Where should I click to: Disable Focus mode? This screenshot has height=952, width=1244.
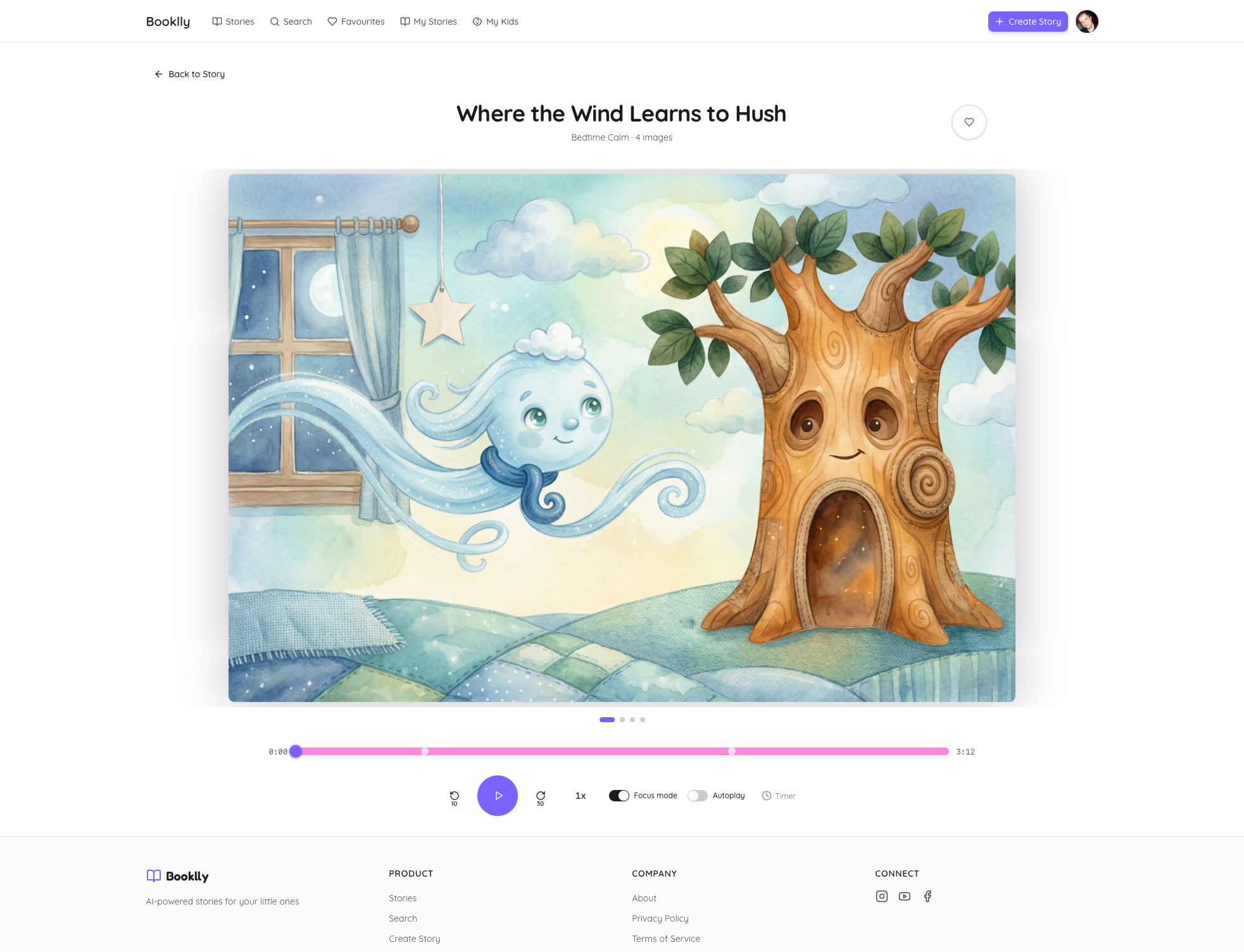pos(619,796)
